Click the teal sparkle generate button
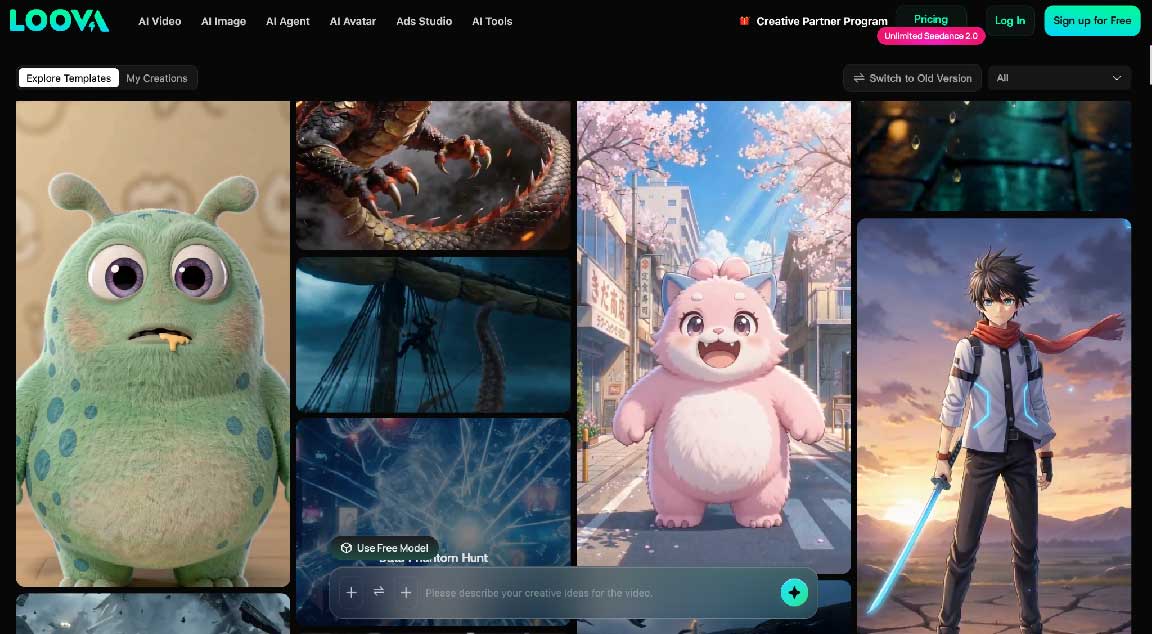Screen dimensions: 1152x634 click(x=793, y=592)
